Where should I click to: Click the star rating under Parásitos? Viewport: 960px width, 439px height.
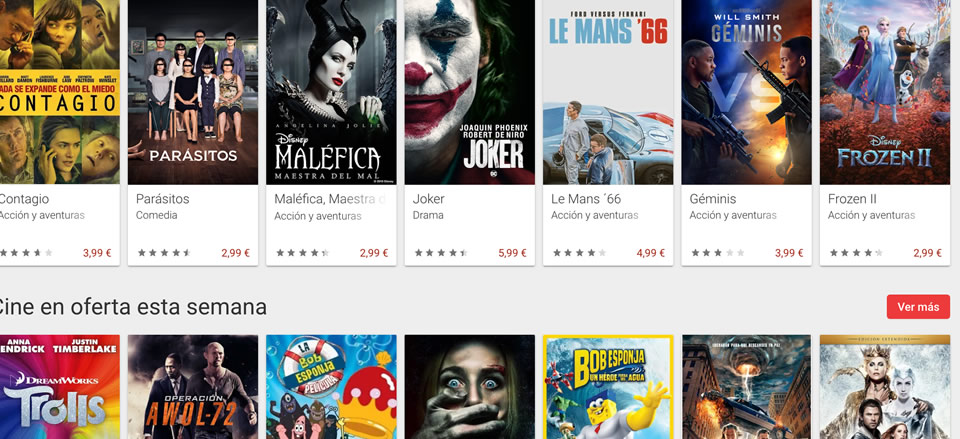pyautogui.click(x=164, y=253)
